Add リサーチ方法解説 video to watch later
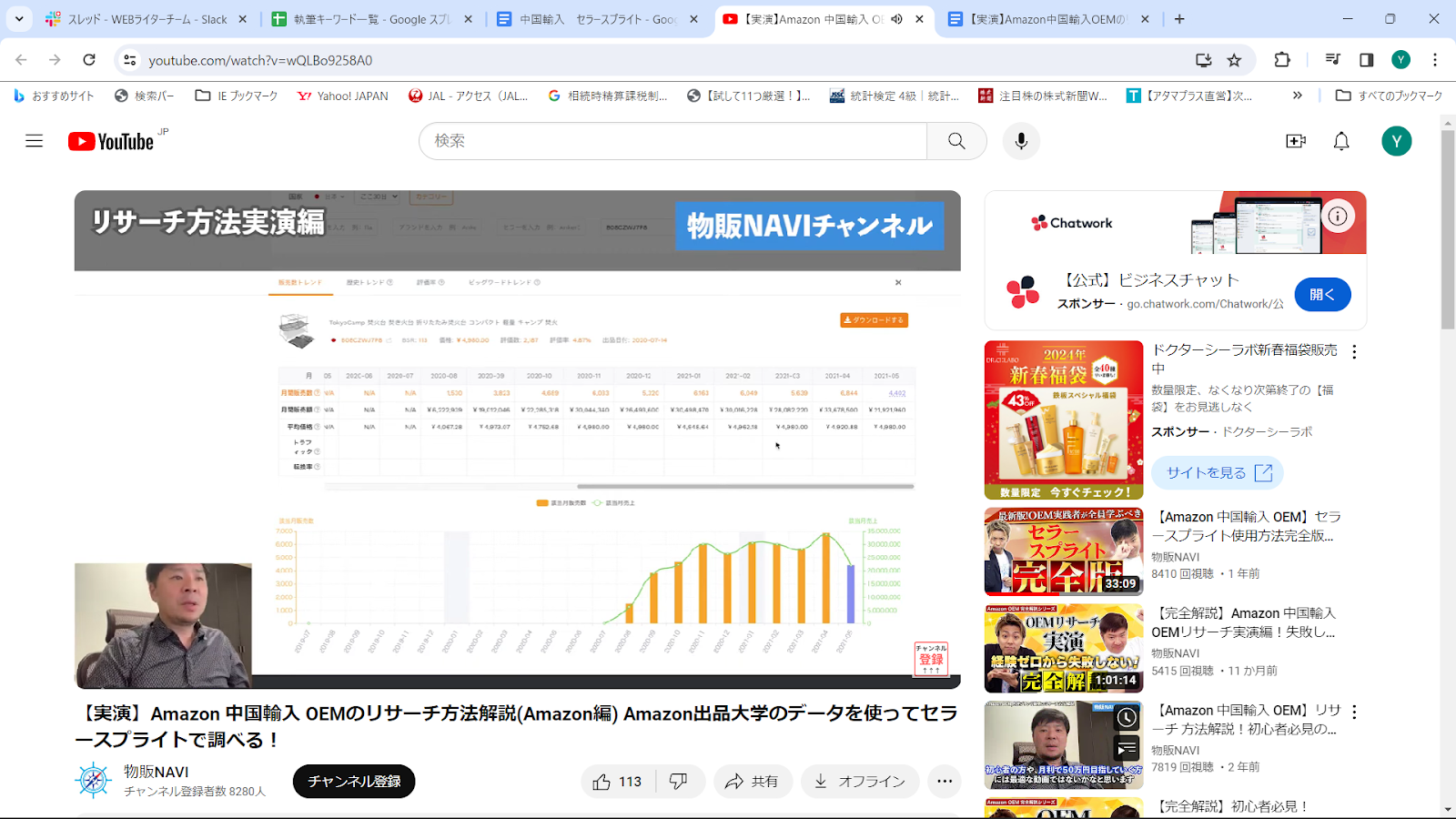The height and width of the screenshot is (819, 1456). click(x=1127, y=718)
